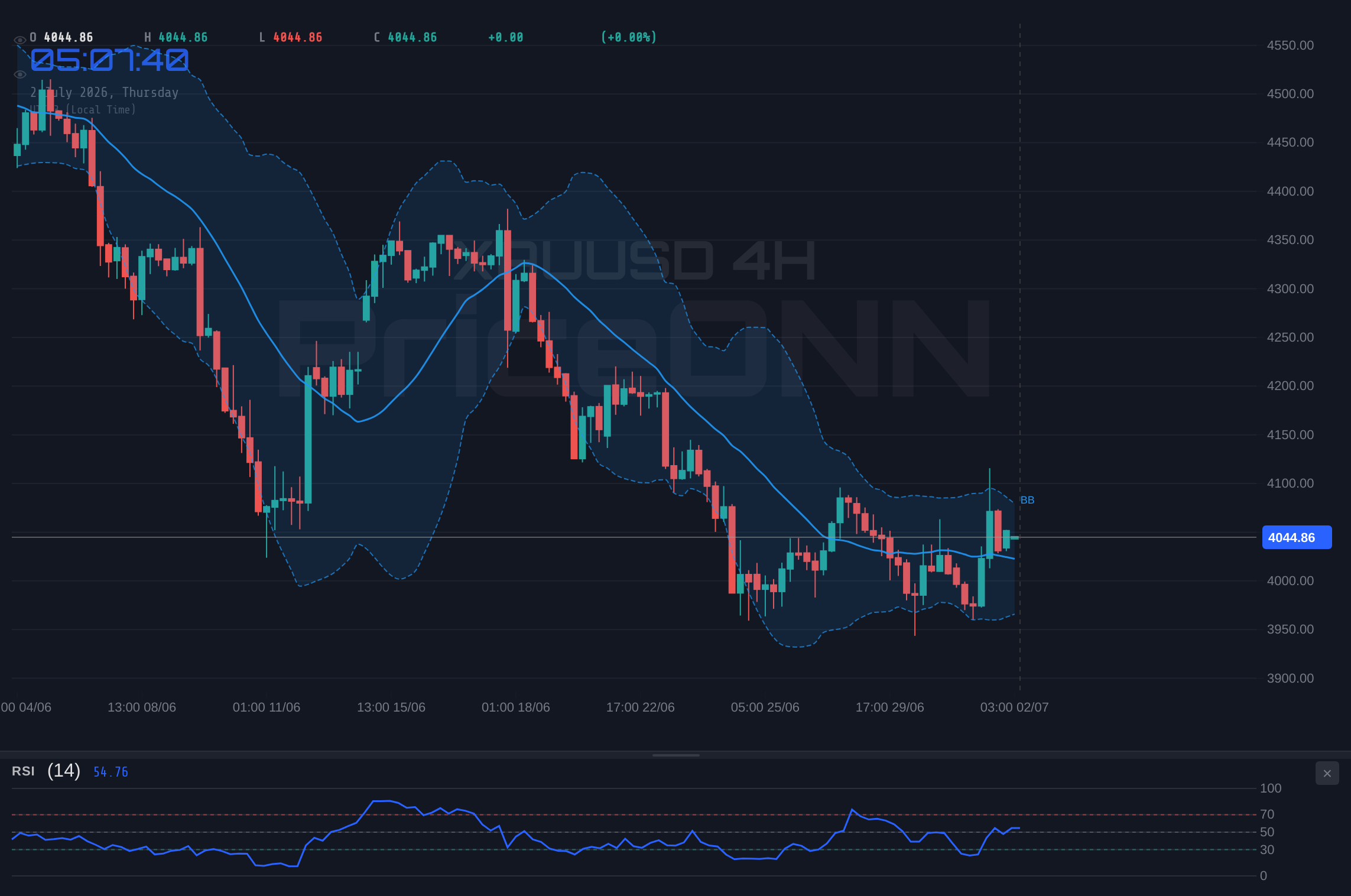Click the 05:00 25/06 time axis label
1351x896 pixels.
pos(765,707)
